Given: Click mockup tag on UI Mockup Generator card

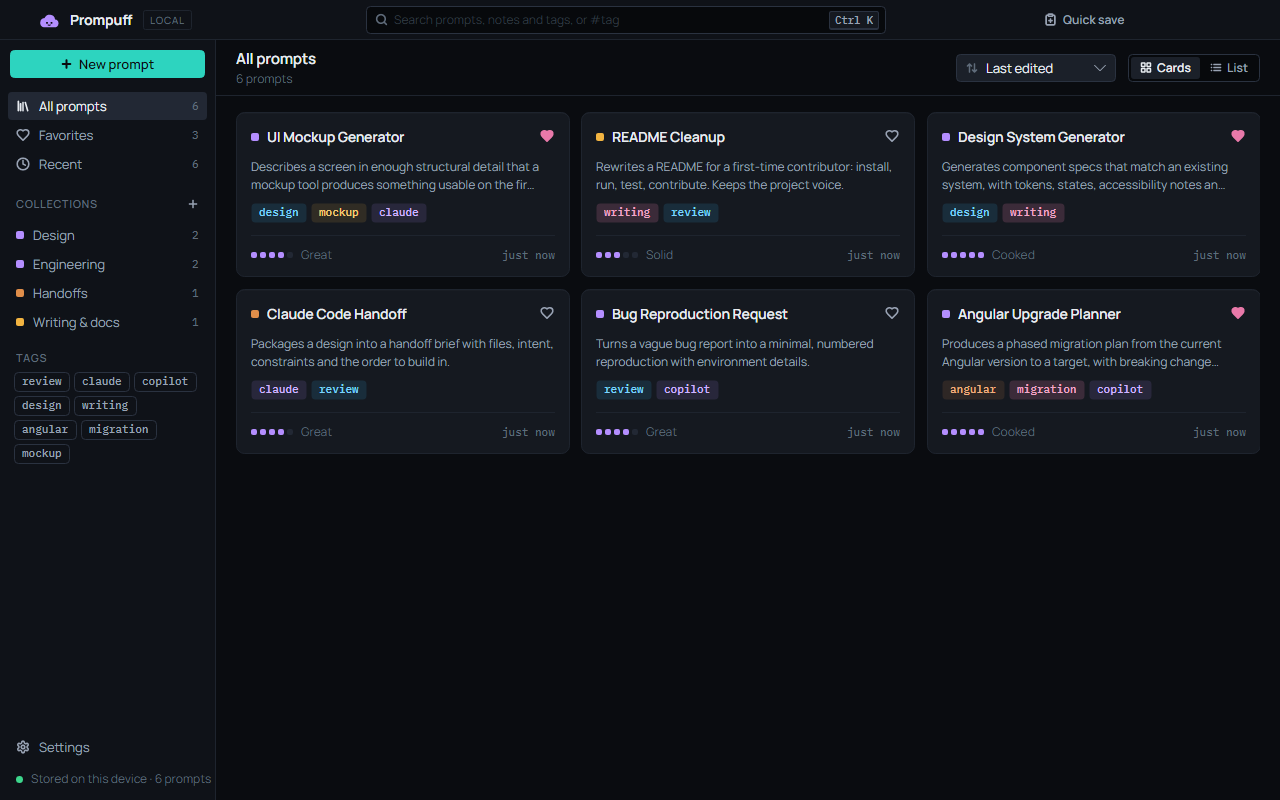Looking at the screenshot, I should pos(339,212).
